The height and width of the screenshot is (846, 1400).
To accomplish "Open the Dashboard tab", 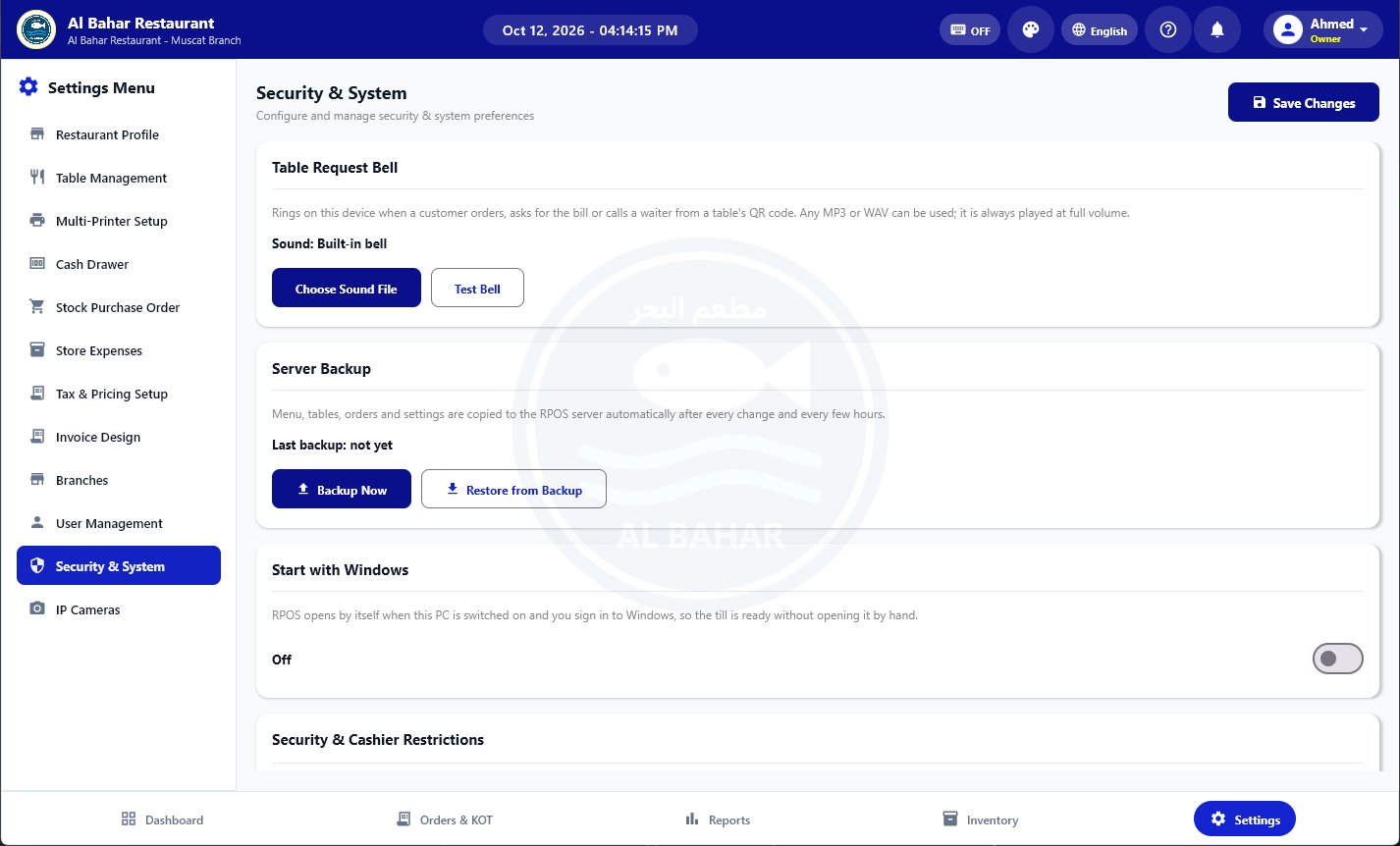I will coord(162,819).
